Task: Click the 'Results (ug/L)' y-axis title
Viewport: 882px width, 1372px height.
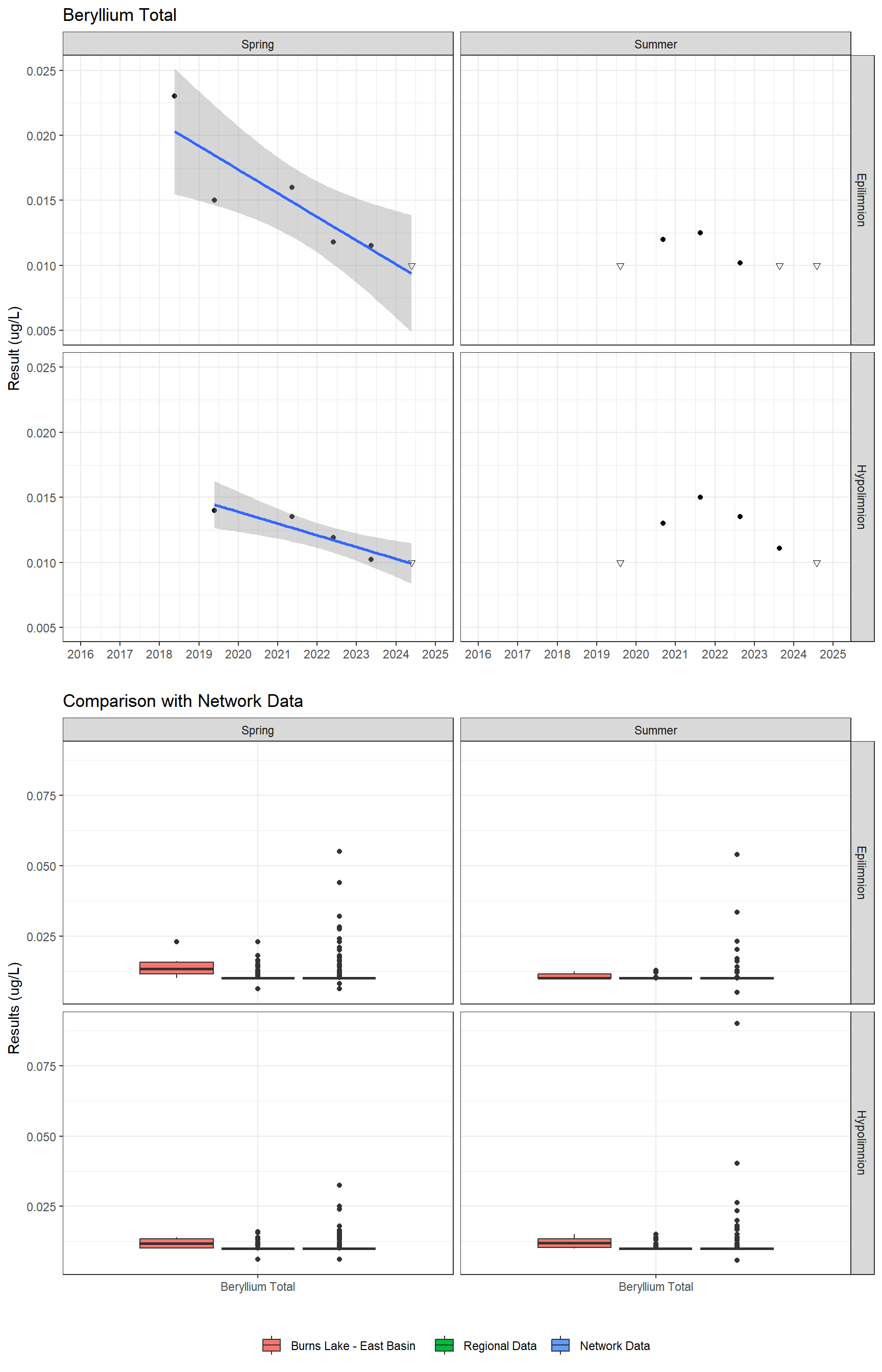Action: click(14, 1008)
